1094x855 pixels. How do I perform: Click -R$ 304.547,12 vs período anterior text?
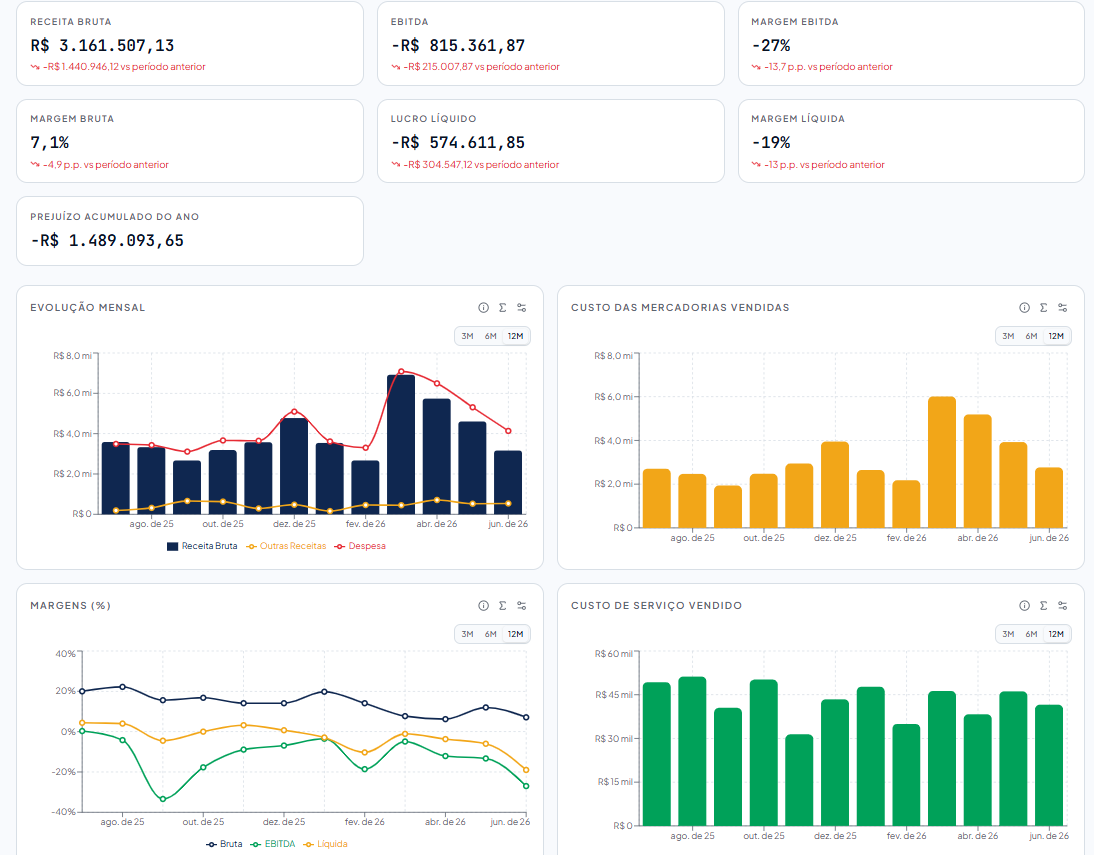(481, 165)
